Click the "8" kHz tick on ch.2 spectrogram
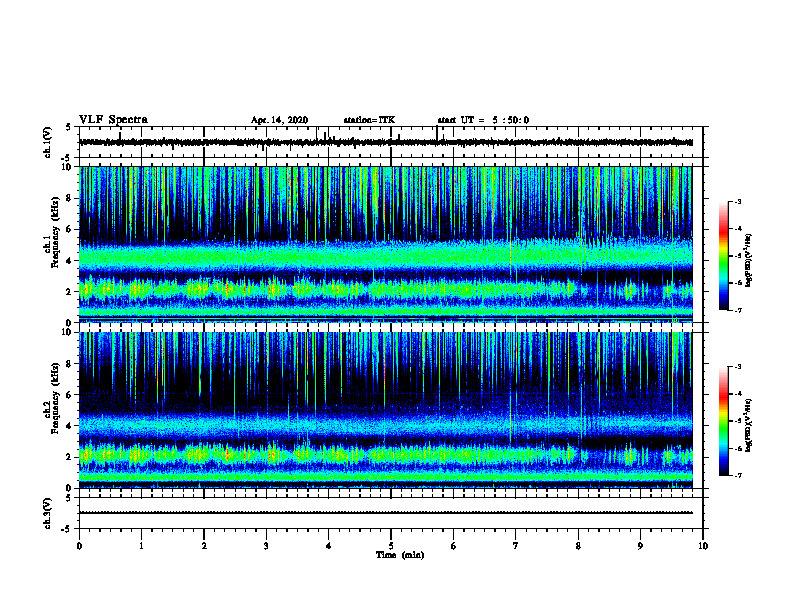This screenshot has height=612, width=792. (70, 364)
